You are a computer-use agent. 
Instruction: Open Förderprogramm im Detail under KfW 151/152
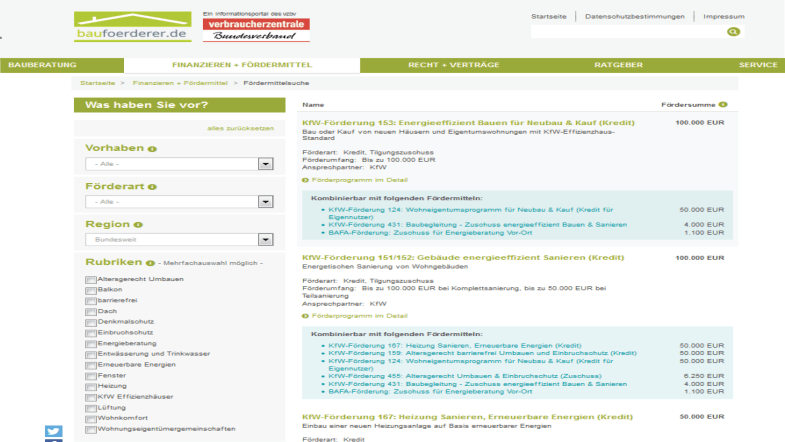359,316
